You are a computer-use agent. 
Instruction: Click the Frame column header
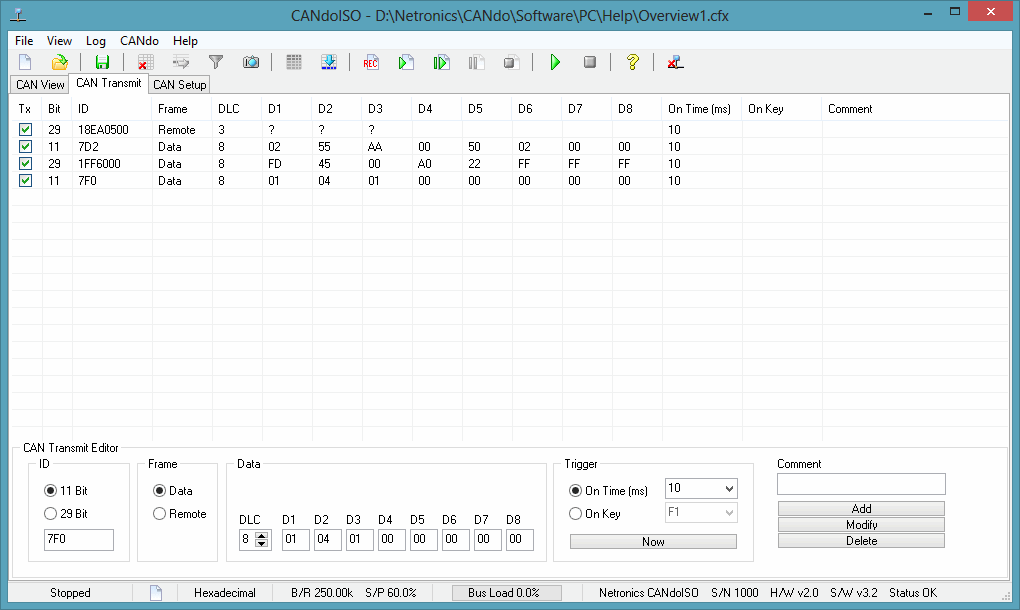181,109
